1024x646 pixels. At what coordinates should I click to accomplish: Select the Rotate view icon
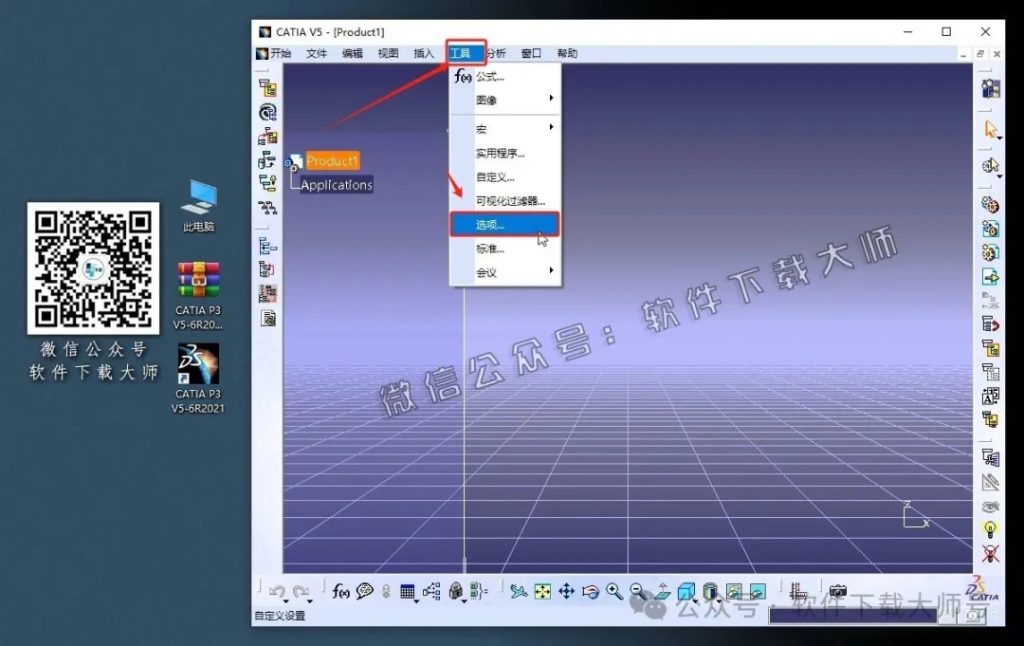tap(590, 591)
